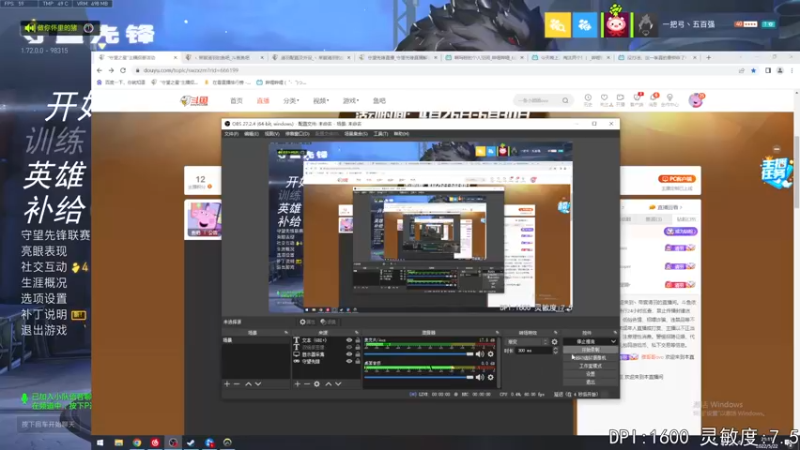The height and width of the screenshot is (450, 800).
Task: Open watch history icon on Douyu header
Action: click(x=588, y=99)
